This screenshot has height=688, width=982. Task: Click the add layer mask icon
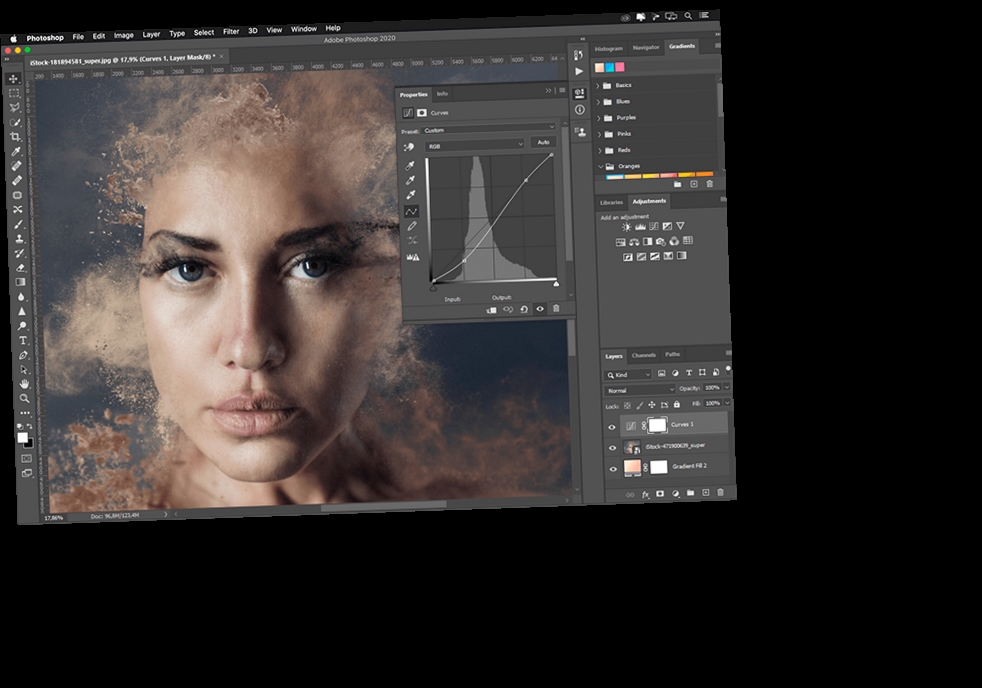pos(660,494)
